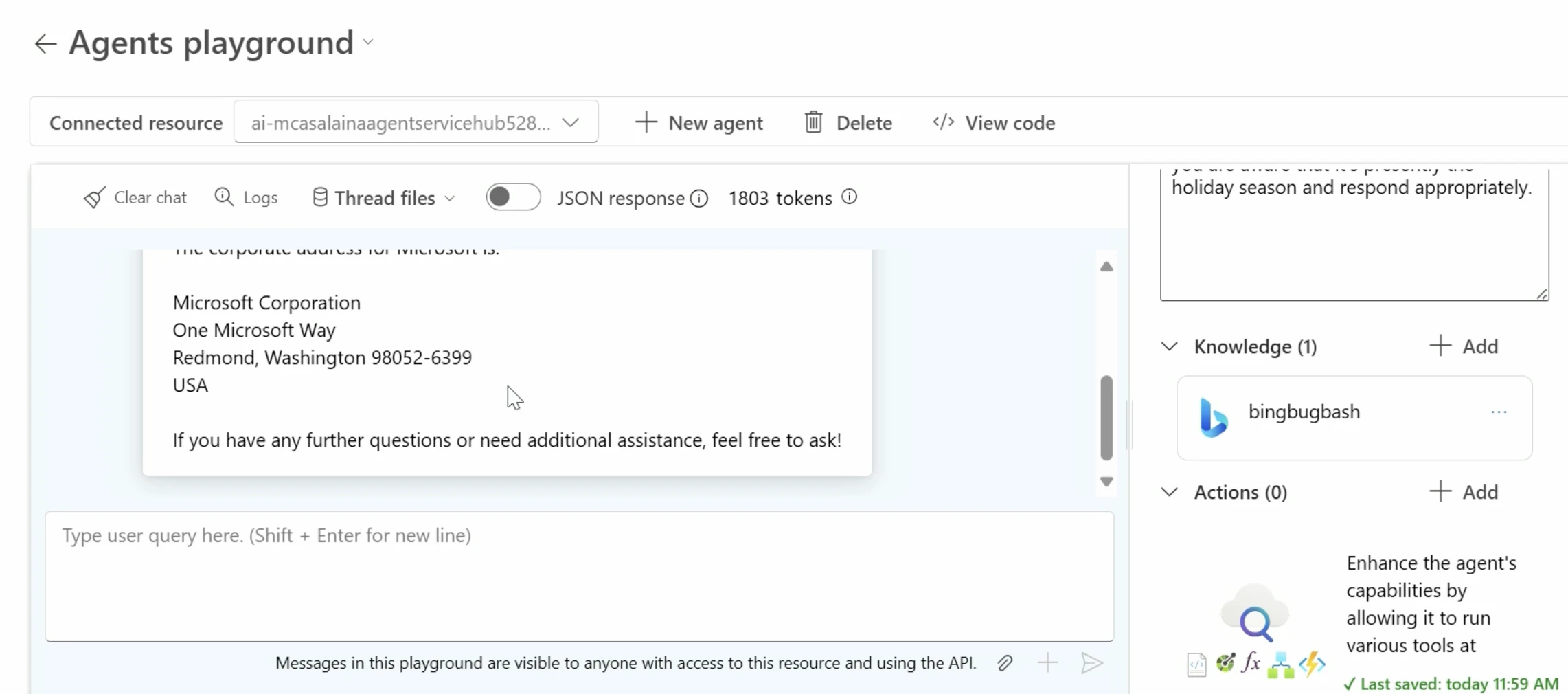Open the Connected resource combo box
Screen dimensions: 1568x694
point(416,122)
